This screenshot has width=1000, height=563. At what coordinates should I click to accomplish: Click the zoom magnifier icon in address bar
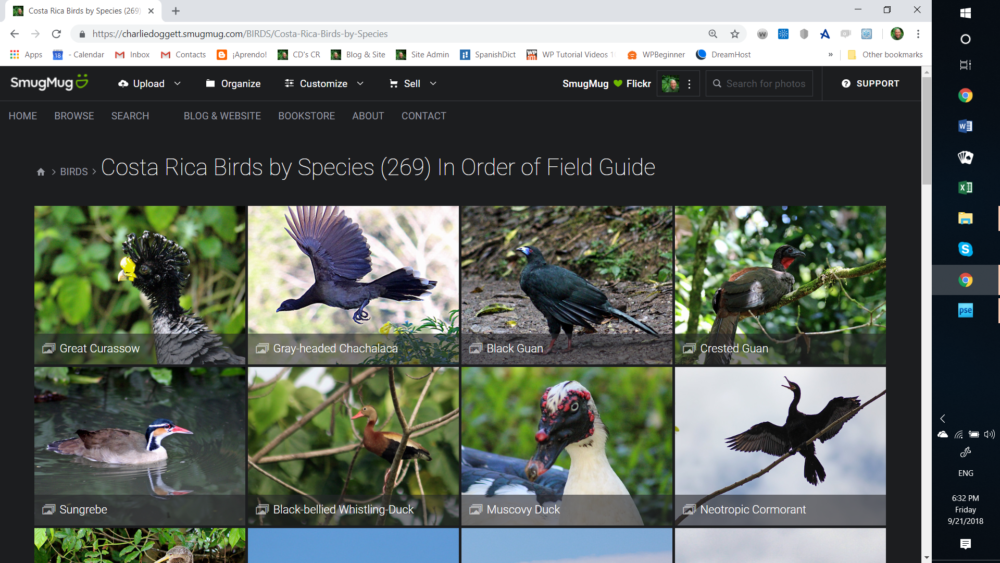712,34
